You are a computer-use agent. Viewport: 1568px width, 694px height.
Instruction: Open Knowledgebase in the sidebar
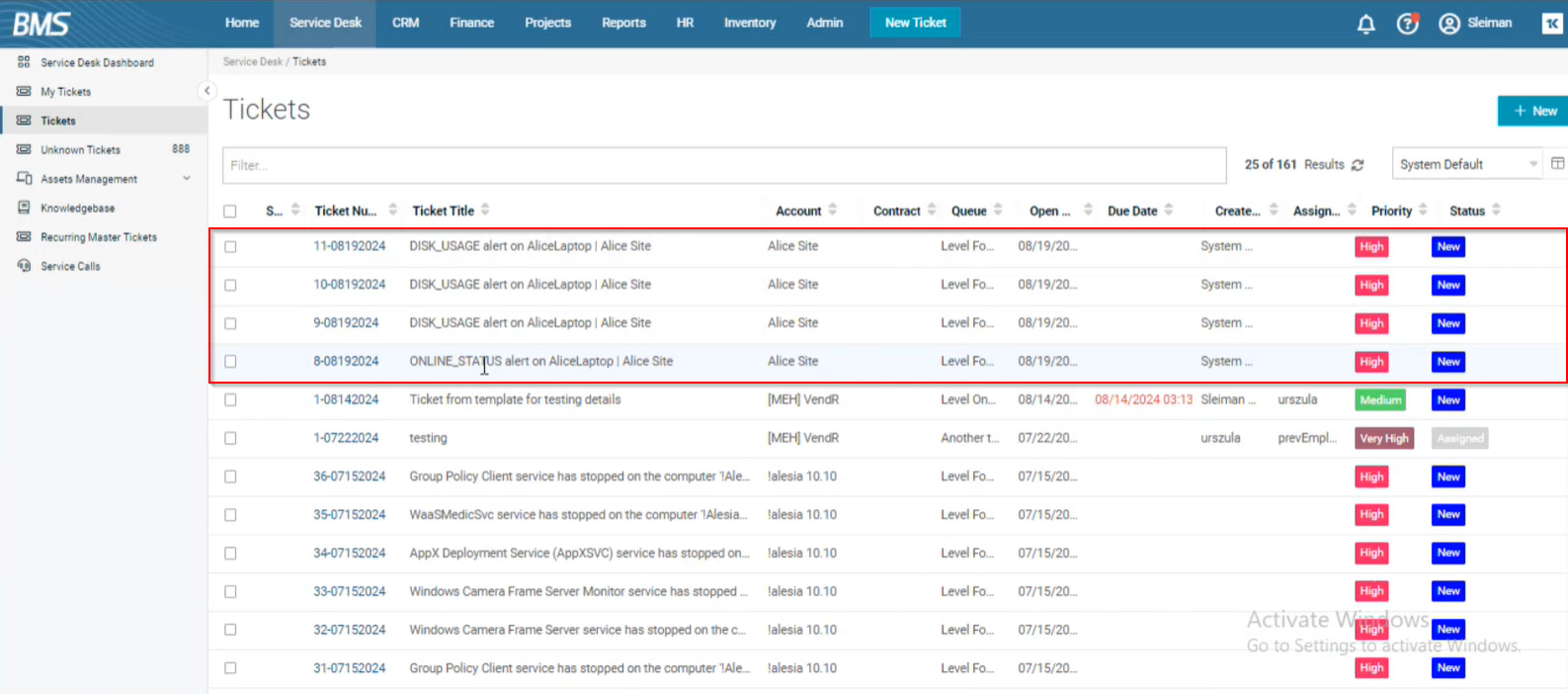pos(77,209)
